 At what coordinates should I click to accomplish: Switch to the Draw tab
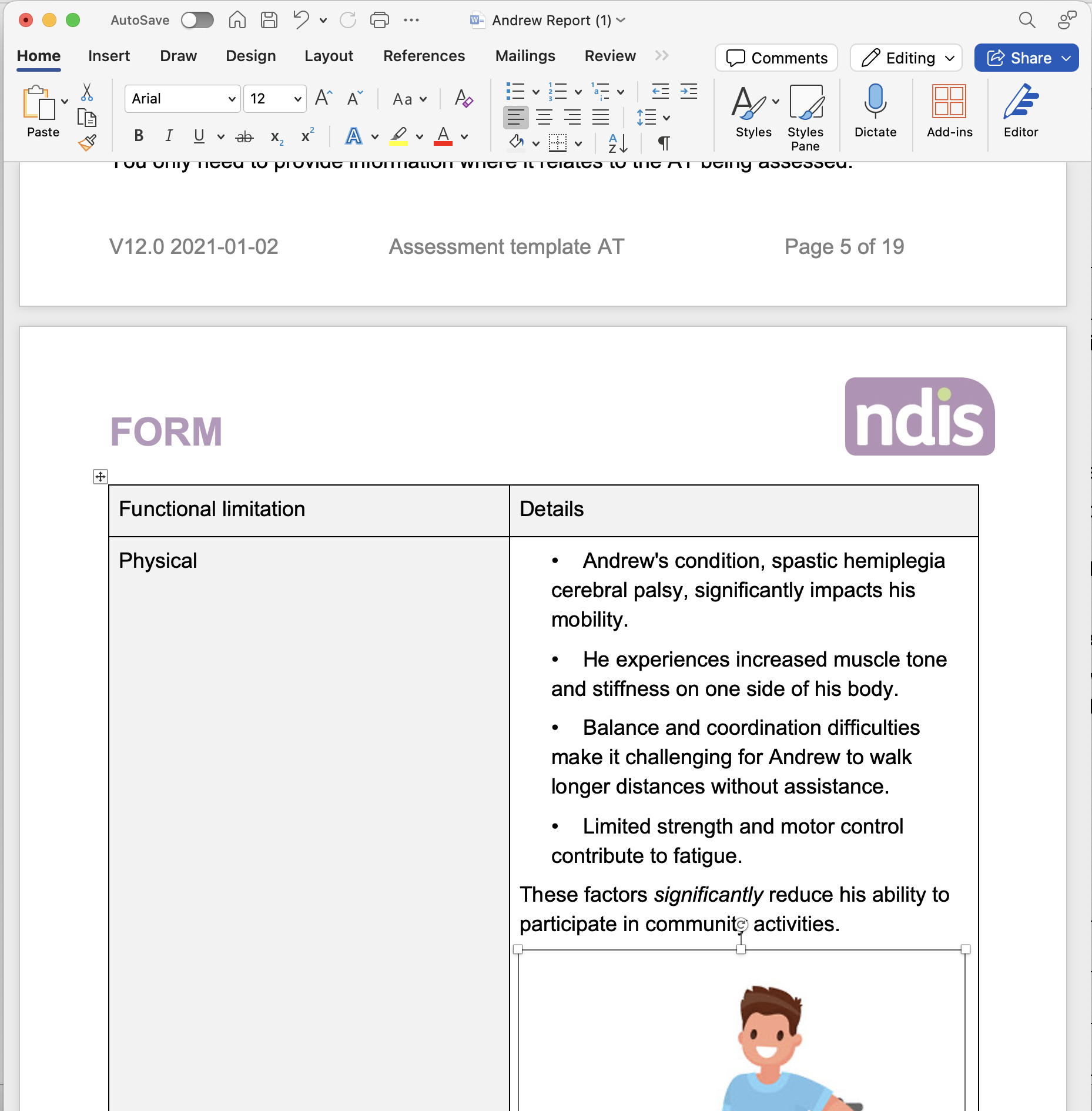tap(178, 56)
